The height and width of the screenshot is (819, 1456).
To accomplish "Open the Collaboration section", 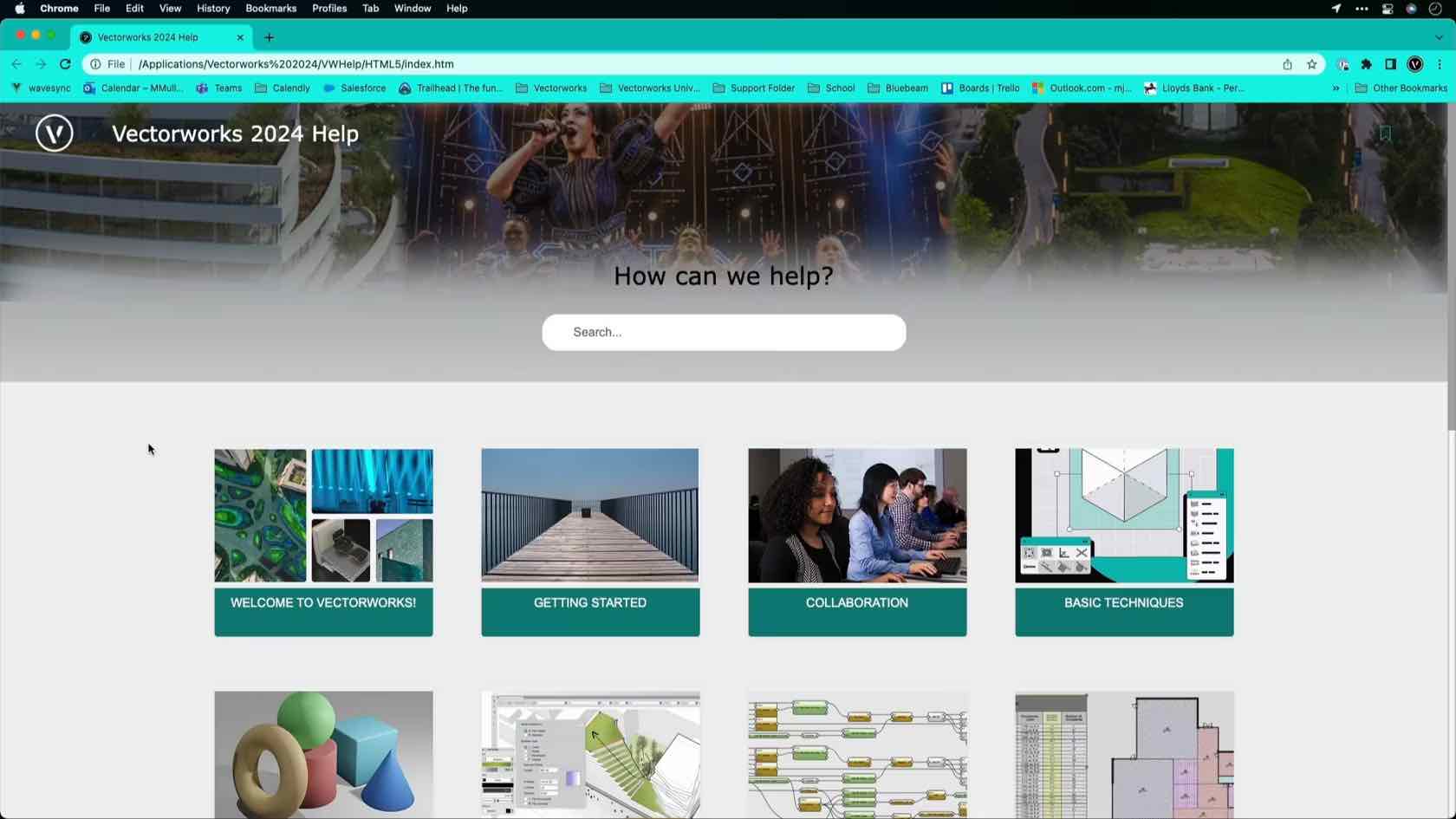I will [857, 612].
